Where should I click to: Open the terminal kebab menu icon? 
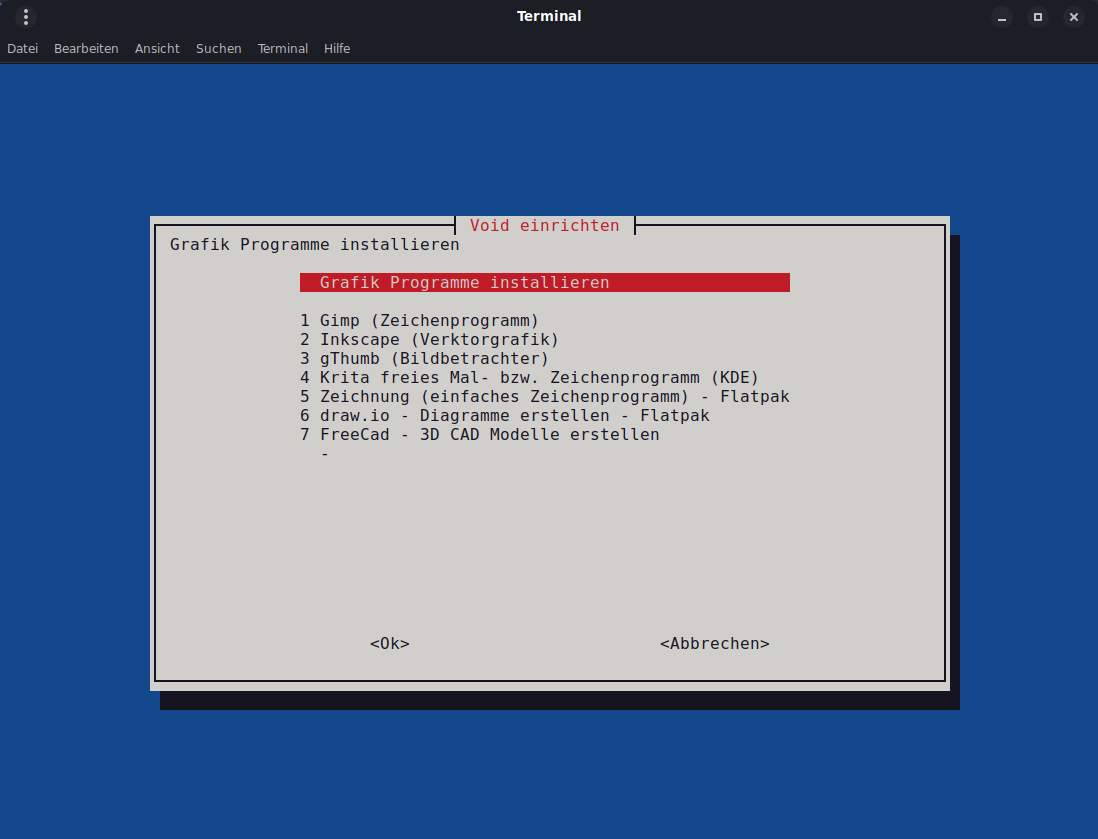[x=26, y=17]
